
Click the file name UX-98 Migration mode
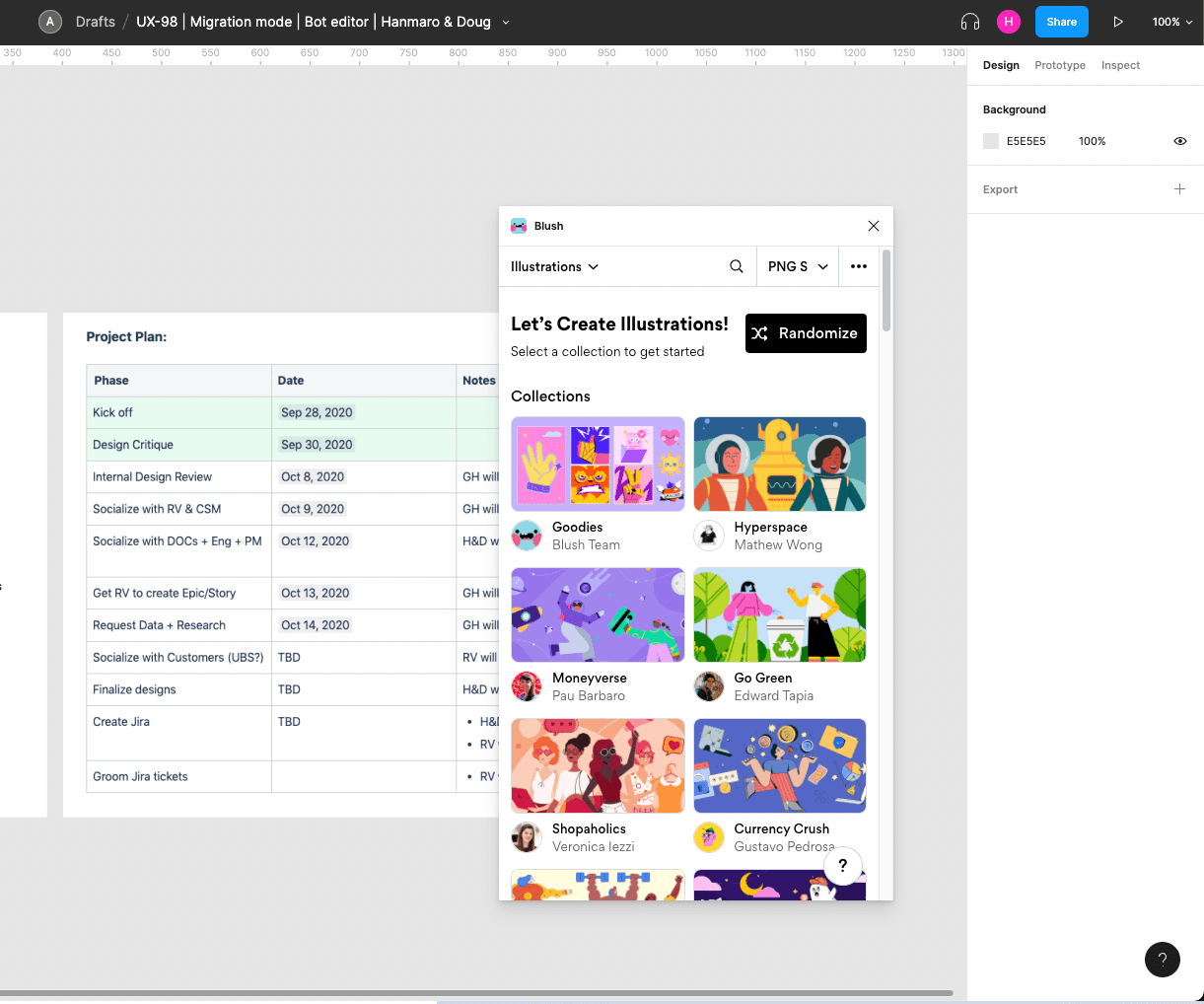point(313,22)
